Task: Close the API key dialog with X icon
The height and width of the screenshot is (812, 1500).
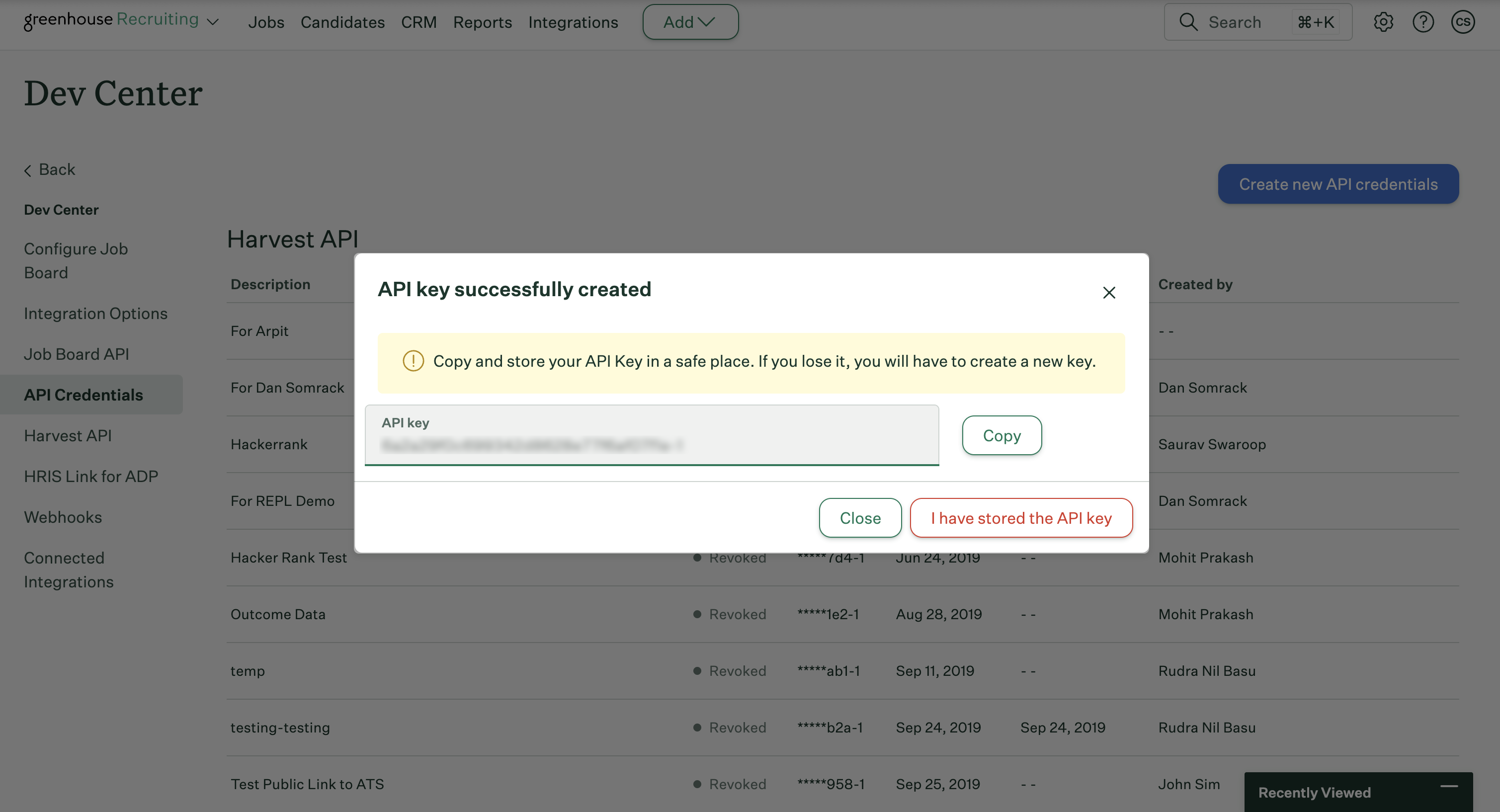Action: (1109, 292)
